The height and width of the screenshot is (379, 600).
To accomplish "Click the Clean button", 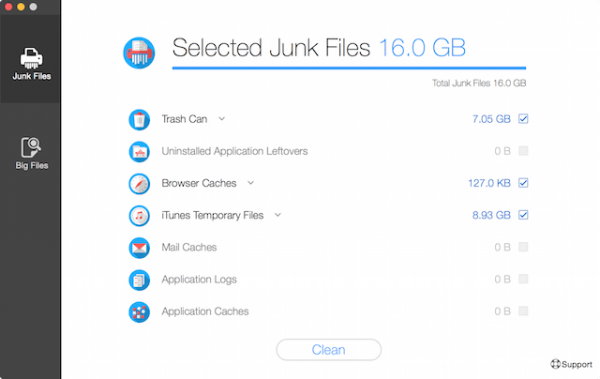I will click(x=329, y=350).
